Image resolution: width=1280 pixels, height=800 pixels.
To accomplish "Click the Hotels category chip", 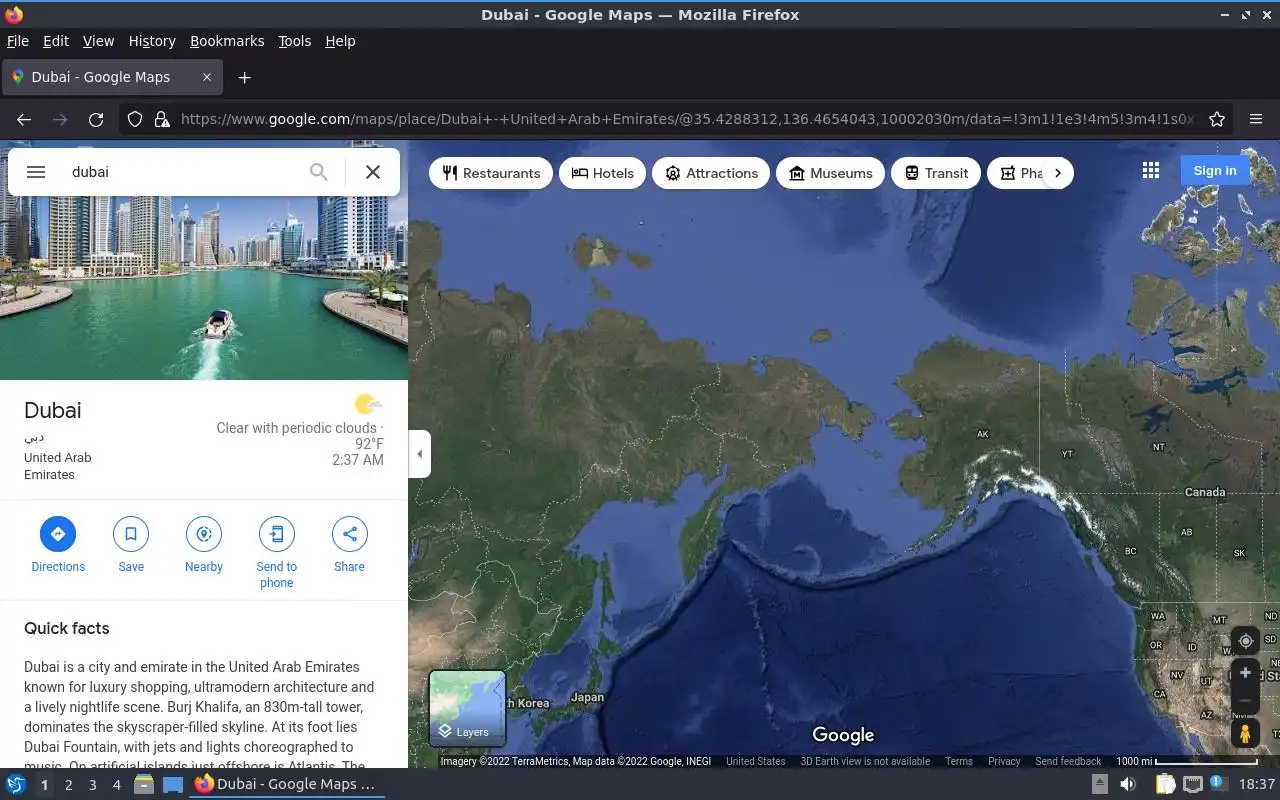I will coord(602,173).
